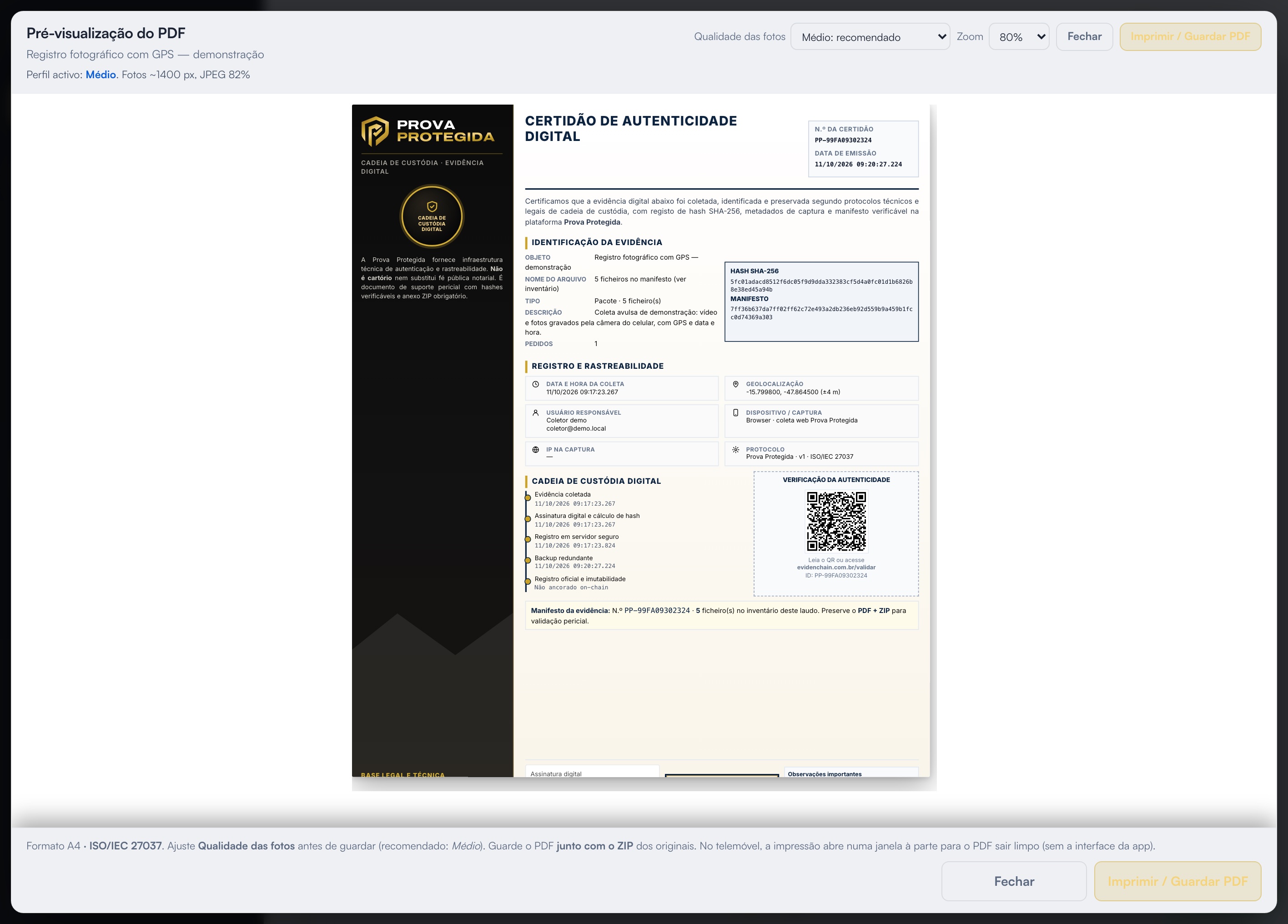Click the user icon beside Usuário Responsável

pos(536,413)
